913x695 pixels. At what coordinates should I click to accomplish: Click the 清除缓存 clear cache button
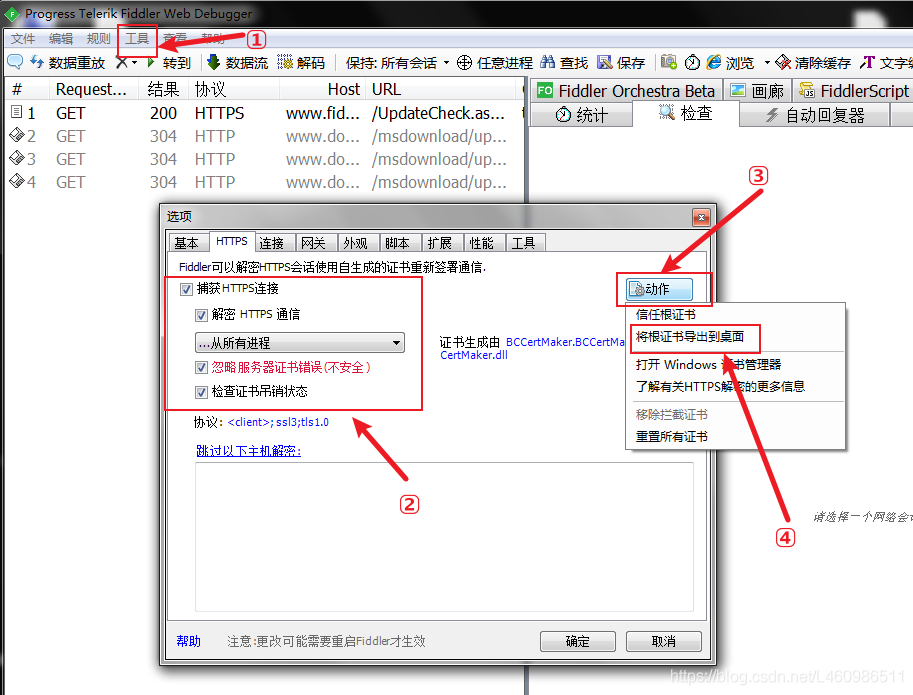pyautogui.click(x=813, y=62)
